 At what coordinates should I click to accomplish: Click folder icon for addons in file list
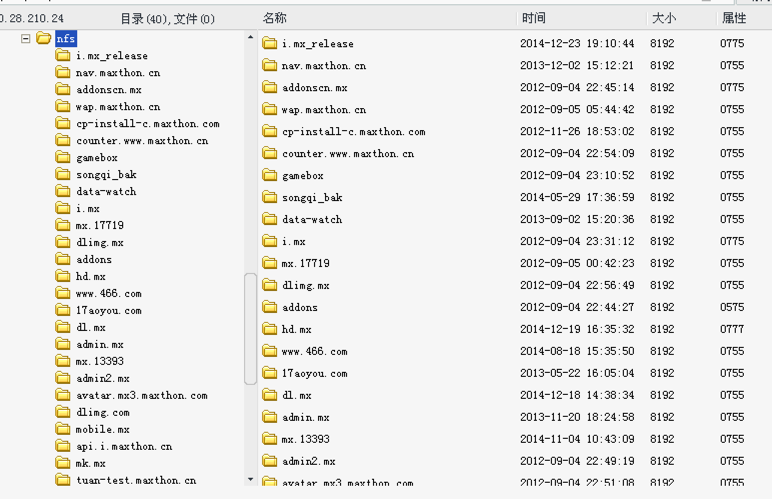point(269,307)
